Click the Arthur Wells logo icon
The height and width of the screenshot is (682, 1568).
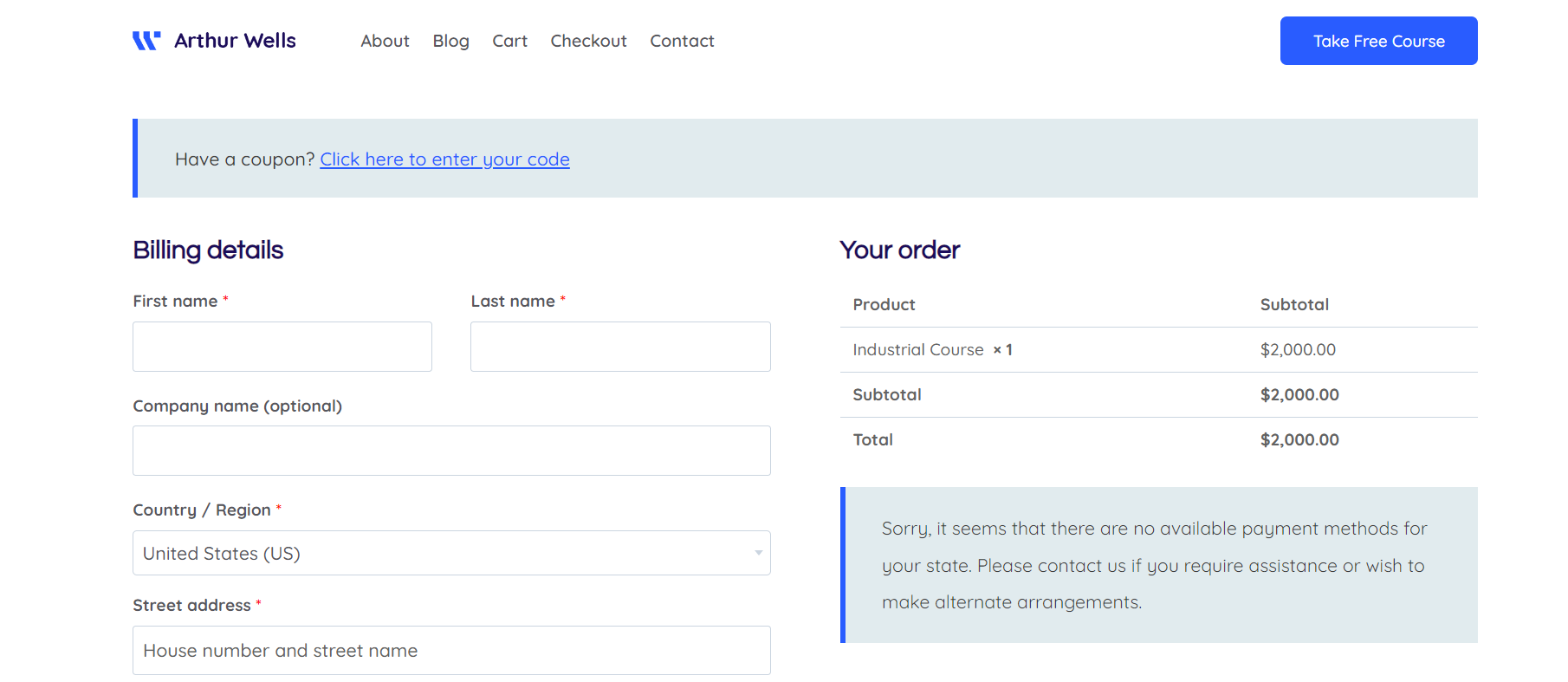(146, 41)
